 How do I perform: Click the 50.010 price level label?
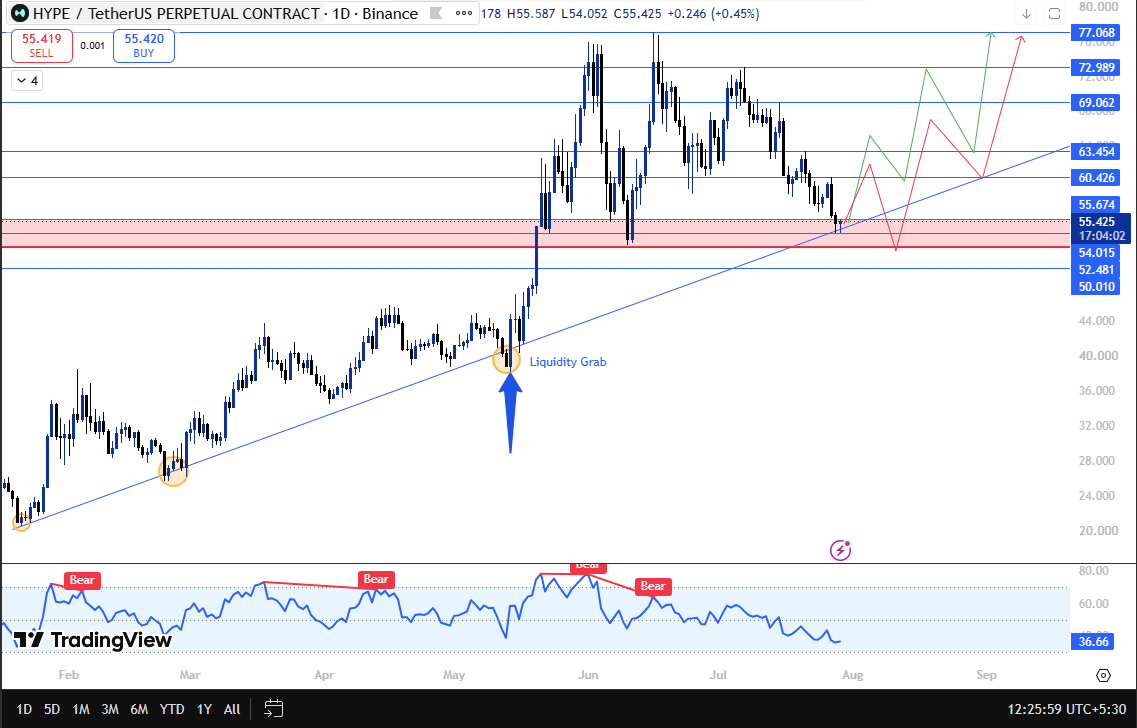tap(1096, 286)
